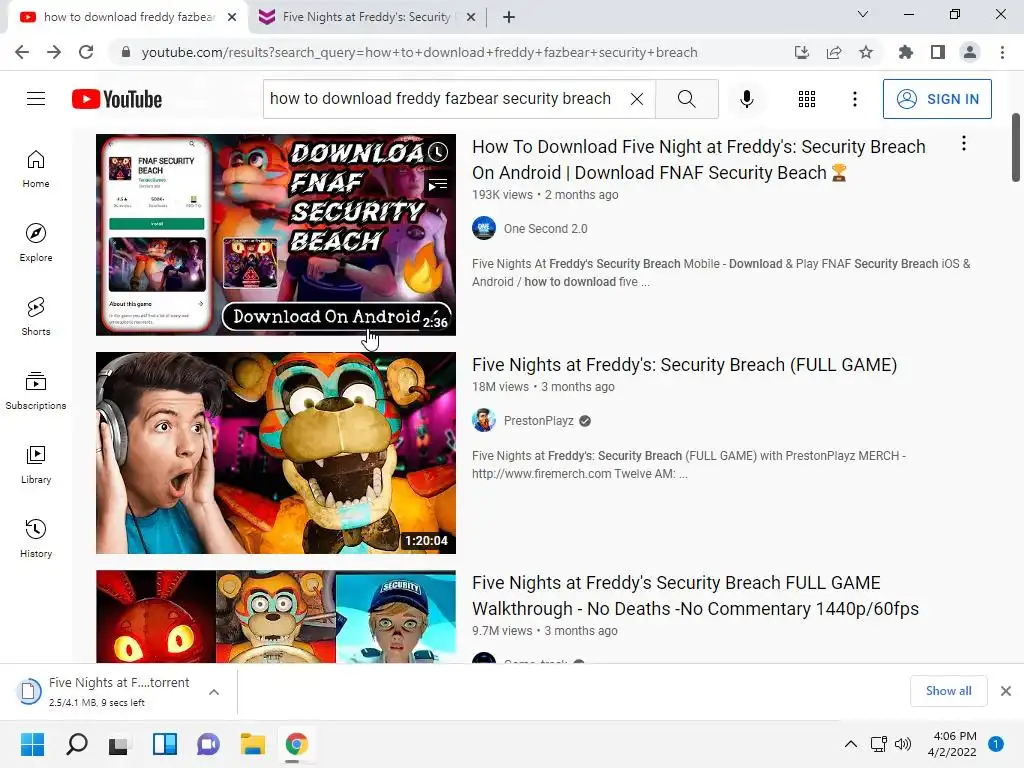Open Windows Start menu
This screenshot has width=1024, height=768.
click(32, 744)
